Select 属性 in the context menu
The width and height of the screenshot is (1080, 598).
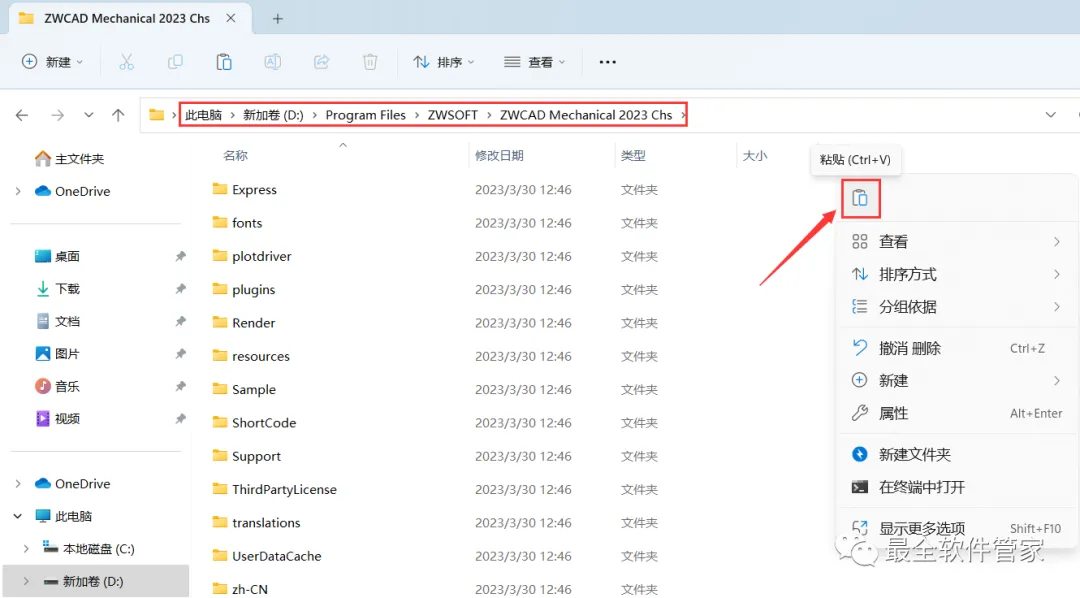click(957, 413)
